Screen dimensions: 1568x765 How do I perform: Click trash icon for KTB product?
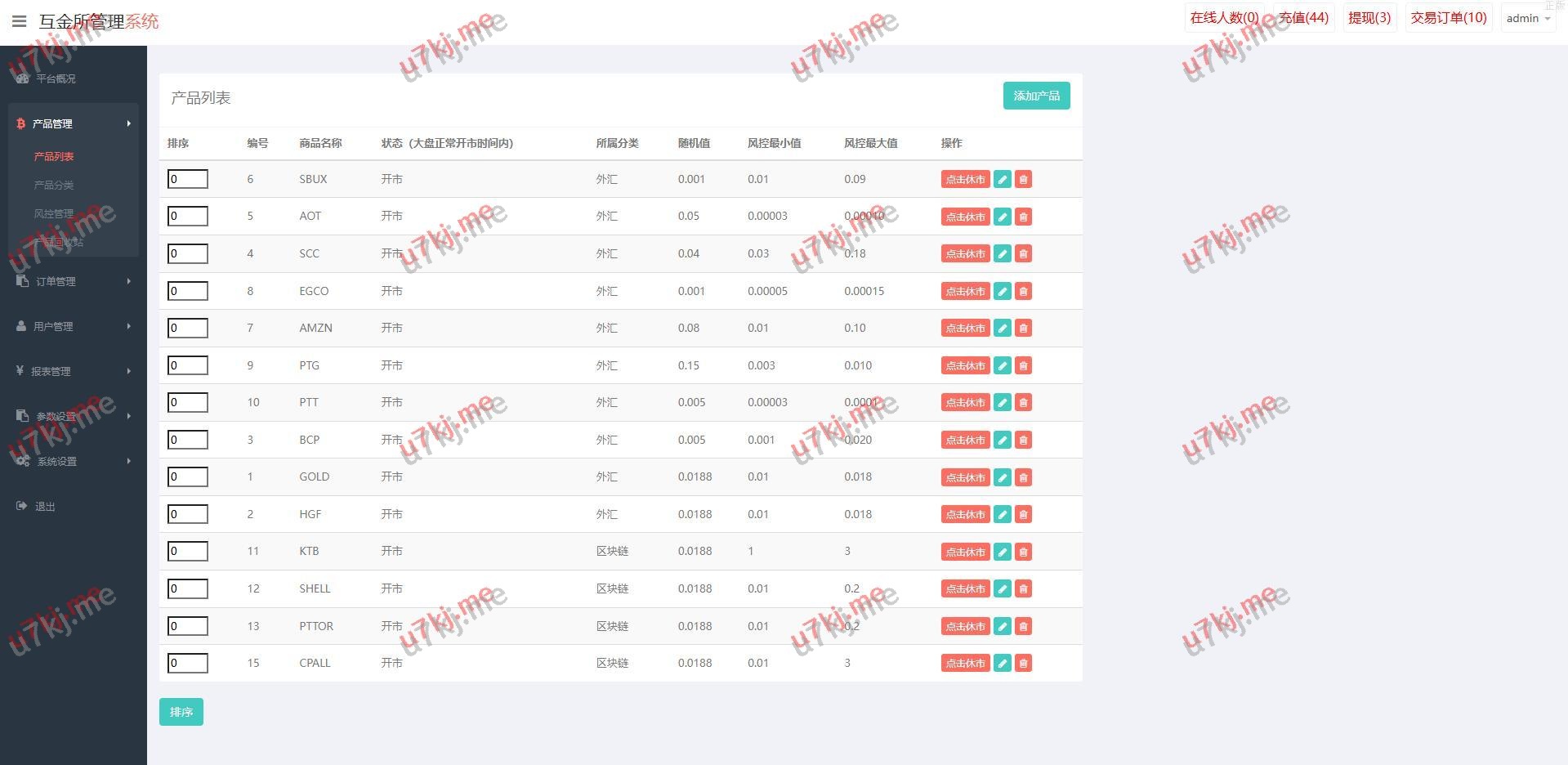coord(1023,552)
